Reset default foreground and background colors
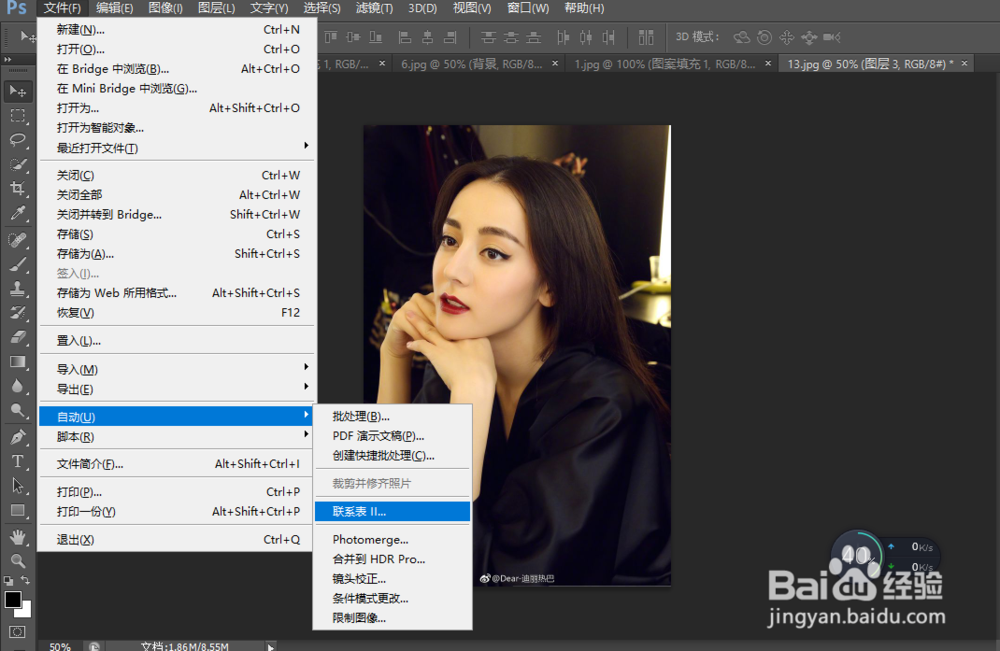This screenshot has height=651, width=1000. click(8, 580)
